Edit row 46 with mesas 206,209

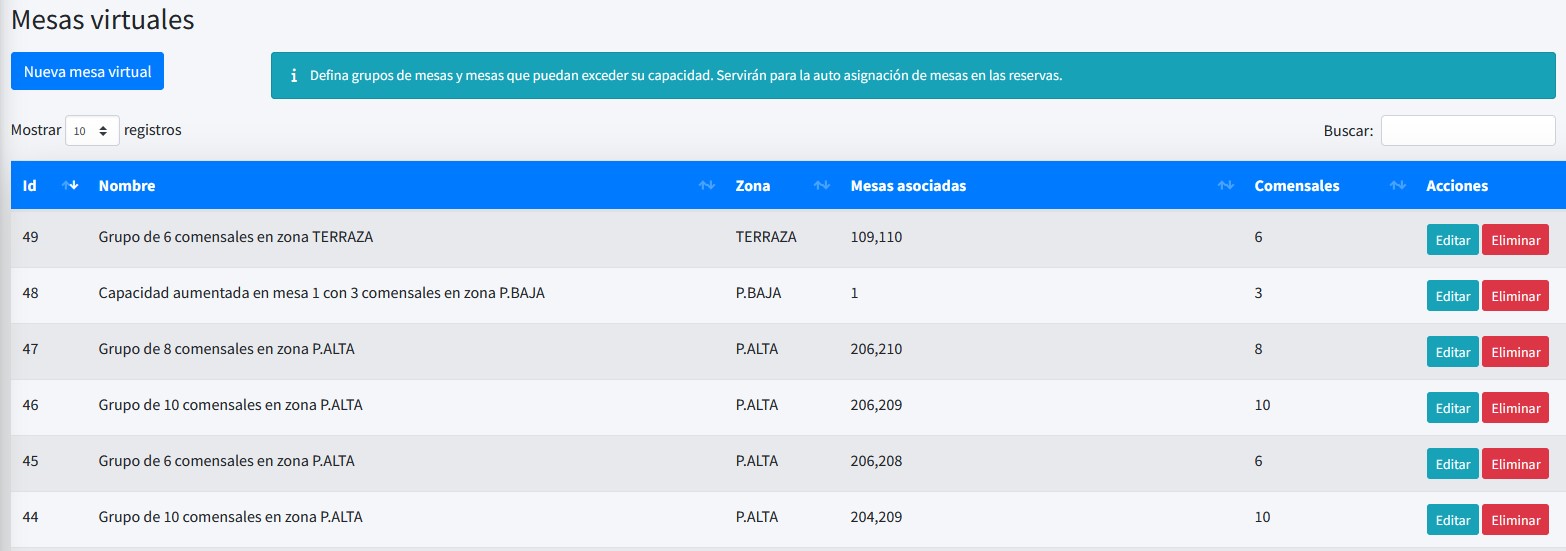[1452, 408]
